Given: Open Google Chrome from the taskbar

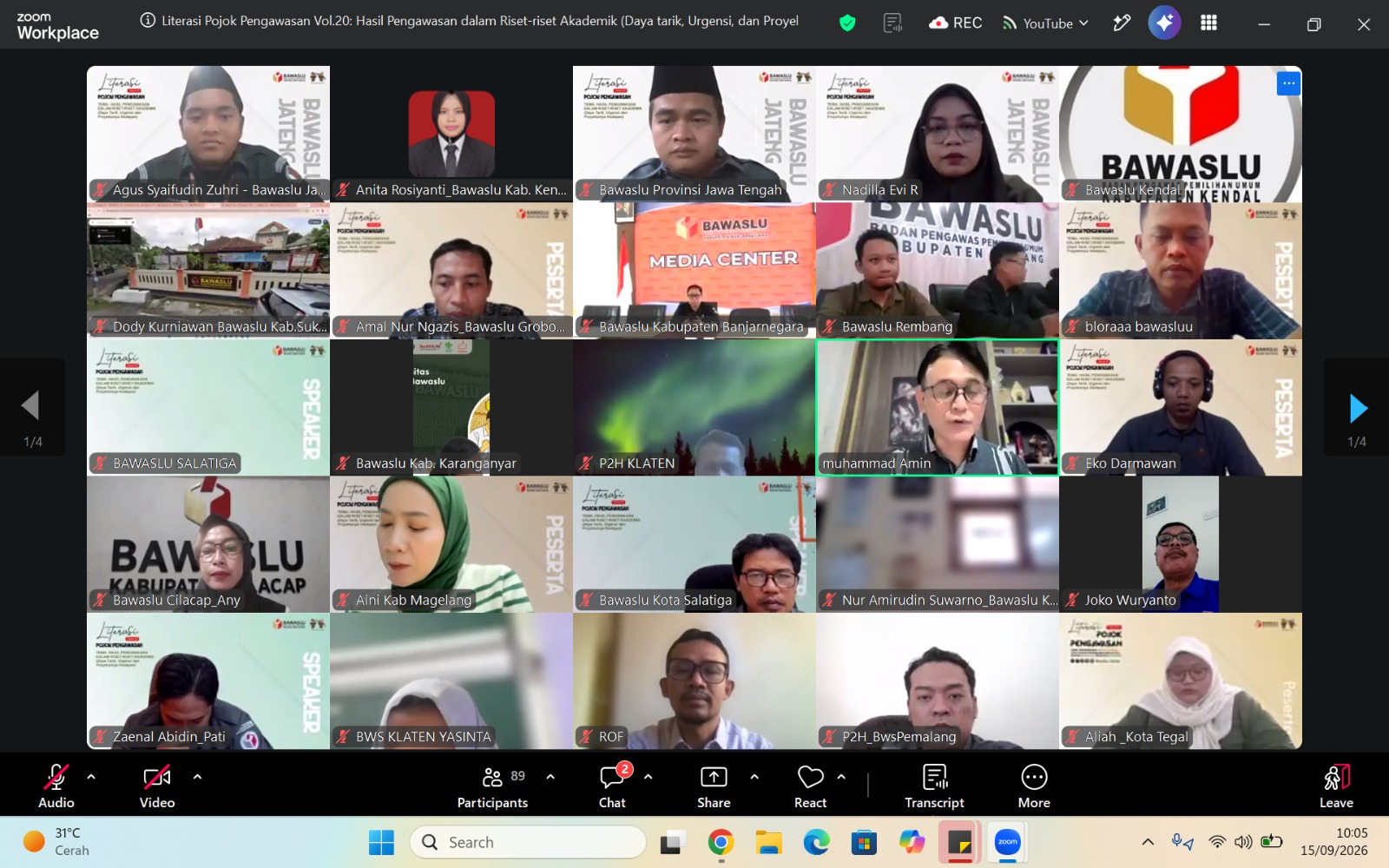Looking at the screenshot, I should pyautogui.click(x=721, y=842).
